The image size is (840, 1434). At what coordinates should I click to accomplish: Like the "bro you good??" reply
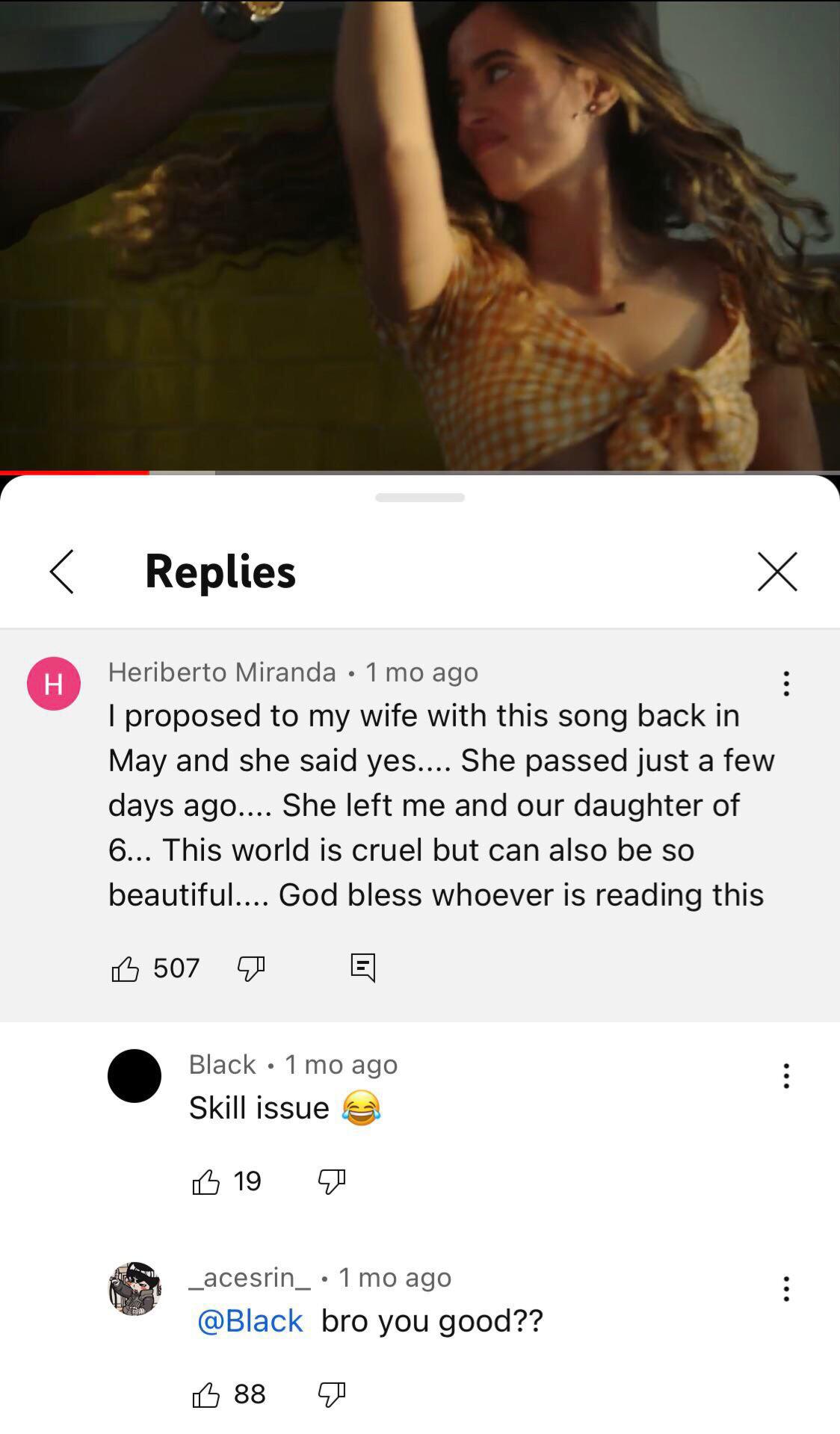click(206, 1394)
